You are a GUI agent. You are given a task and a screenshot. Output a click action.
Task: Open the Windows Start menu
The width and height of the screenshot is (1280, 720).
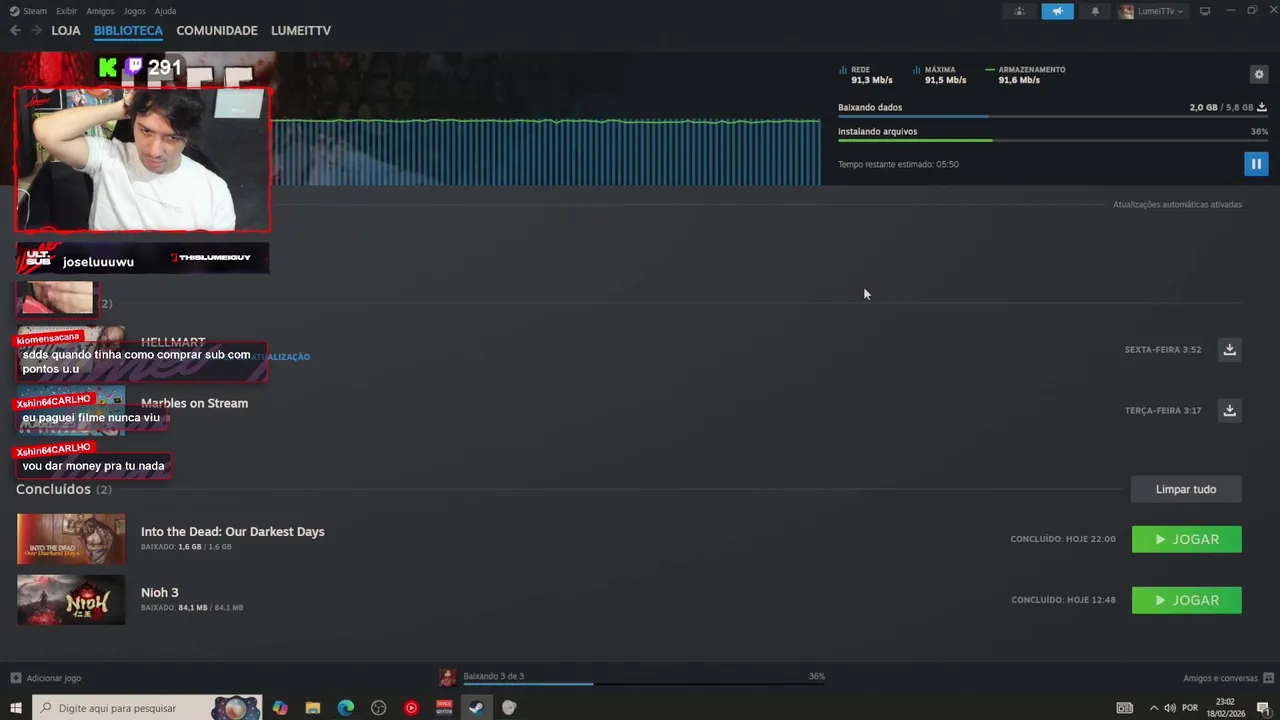16,708
